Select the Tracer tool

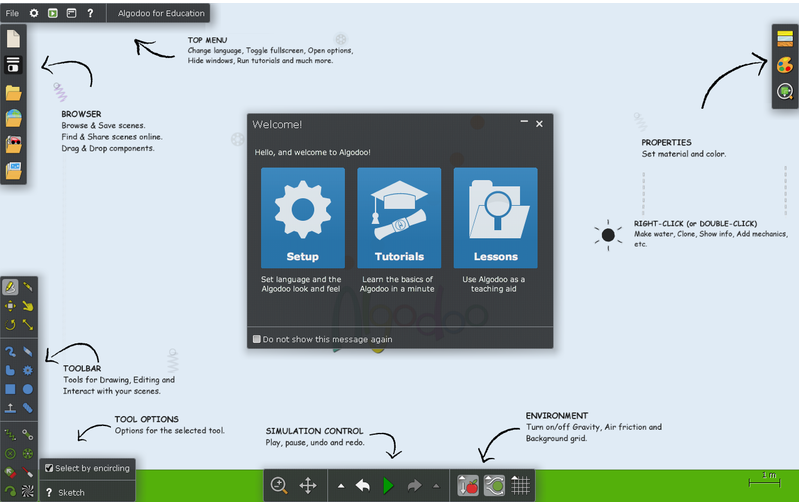(10, 491)
